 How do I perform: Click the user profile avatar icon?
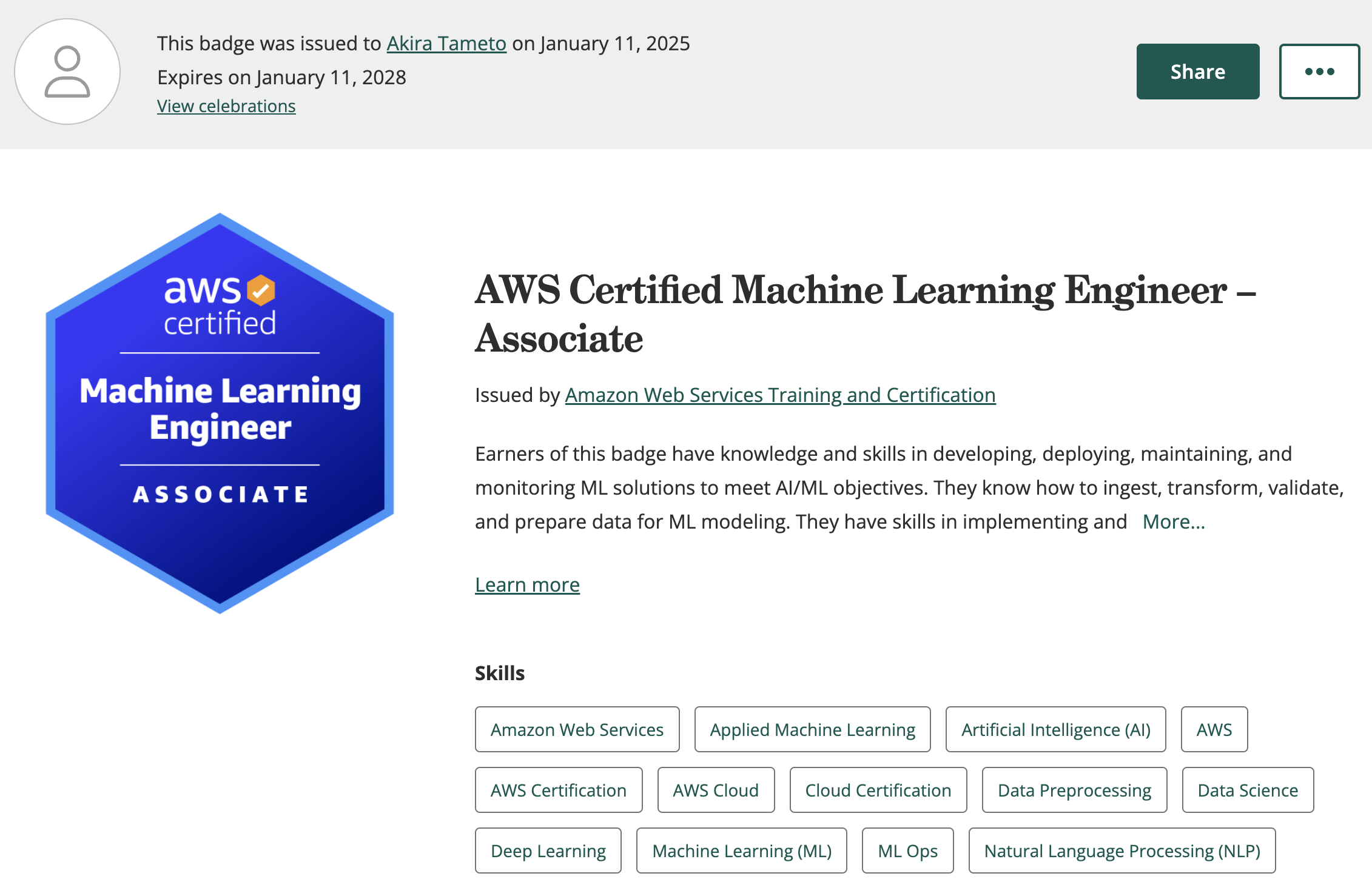tap(67, 72)
